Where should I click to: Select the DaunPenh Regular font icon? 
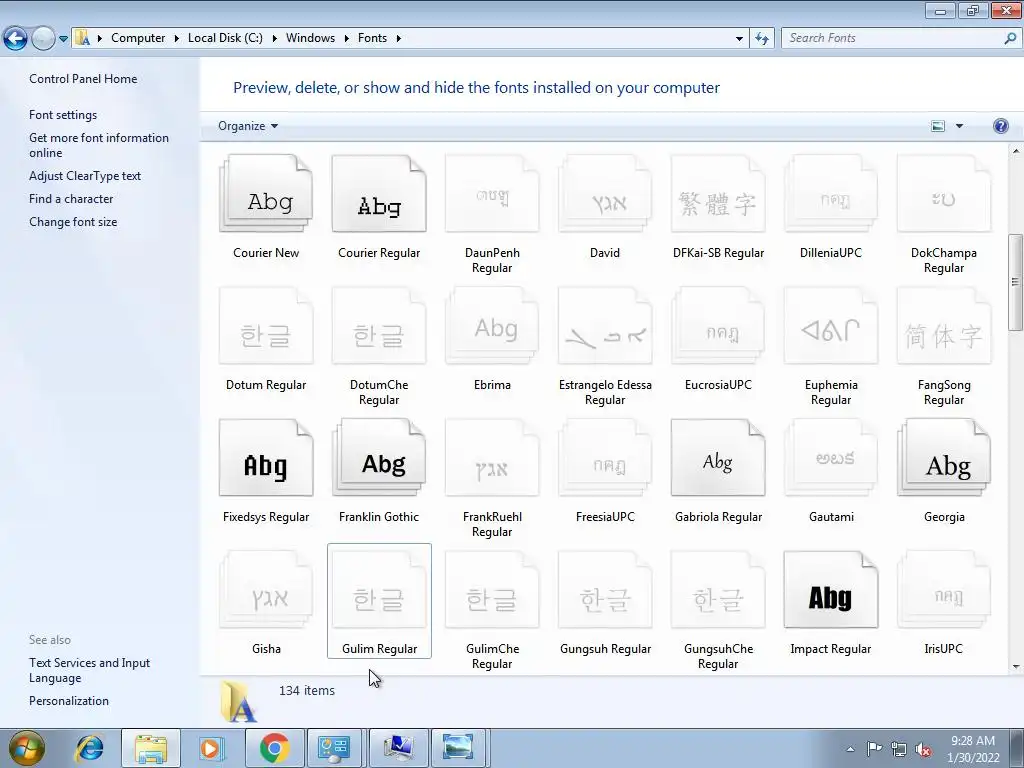pyautogui.click(x=492, y=194)
